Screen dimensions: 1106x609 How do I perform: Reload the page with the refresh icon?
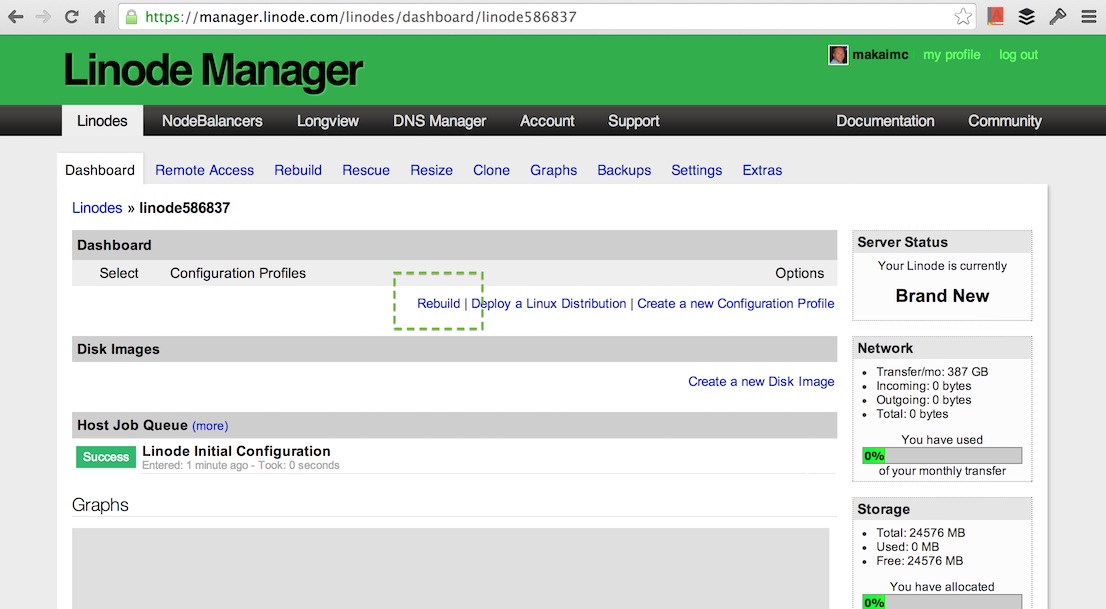tap(71, 17)
